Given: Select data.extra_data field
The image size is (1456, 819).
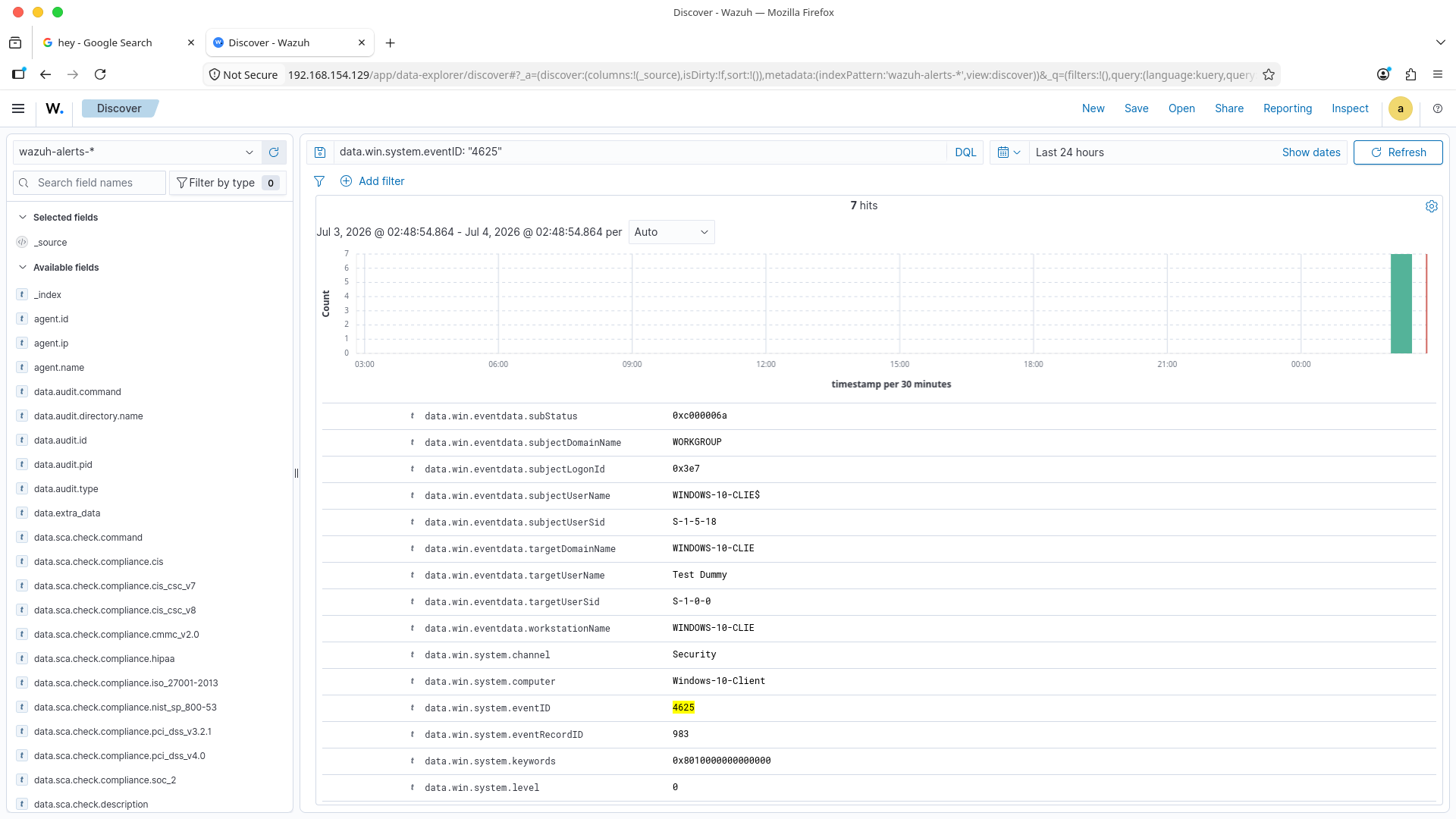Looking at the screenshot, I should (x=67, y=513).
